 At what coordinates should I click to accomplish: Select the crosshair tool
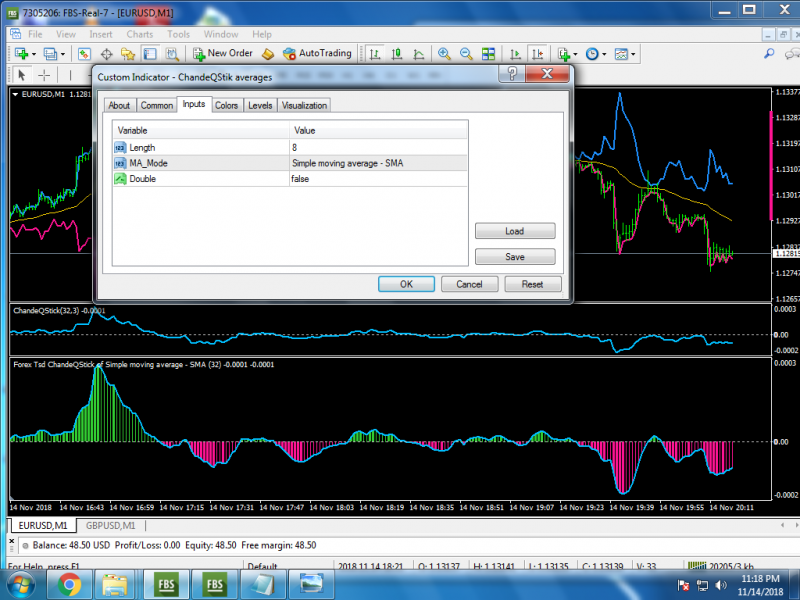44,75
